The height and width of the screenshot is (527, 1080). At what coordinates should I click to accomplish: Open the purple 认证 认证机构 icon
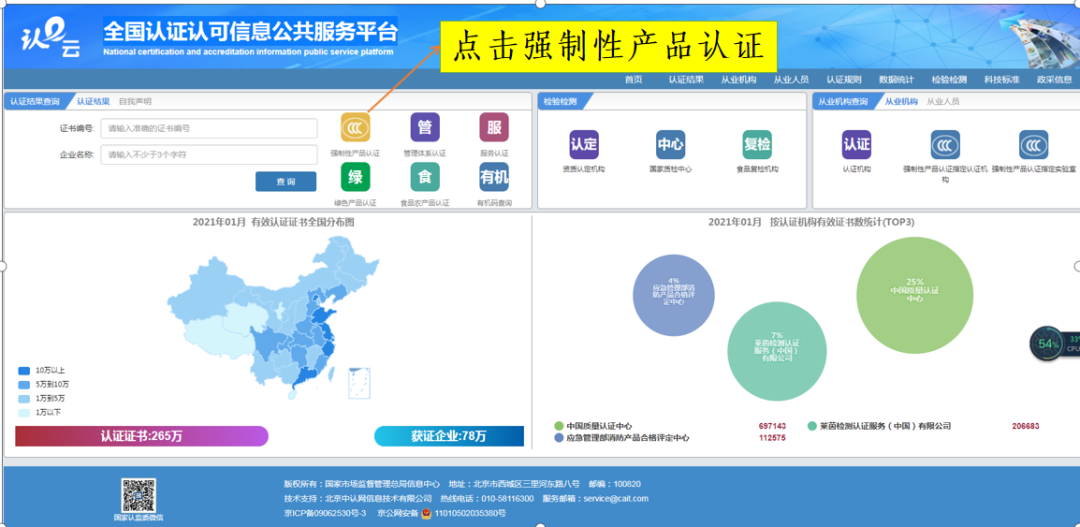click(x=856, y=145)
